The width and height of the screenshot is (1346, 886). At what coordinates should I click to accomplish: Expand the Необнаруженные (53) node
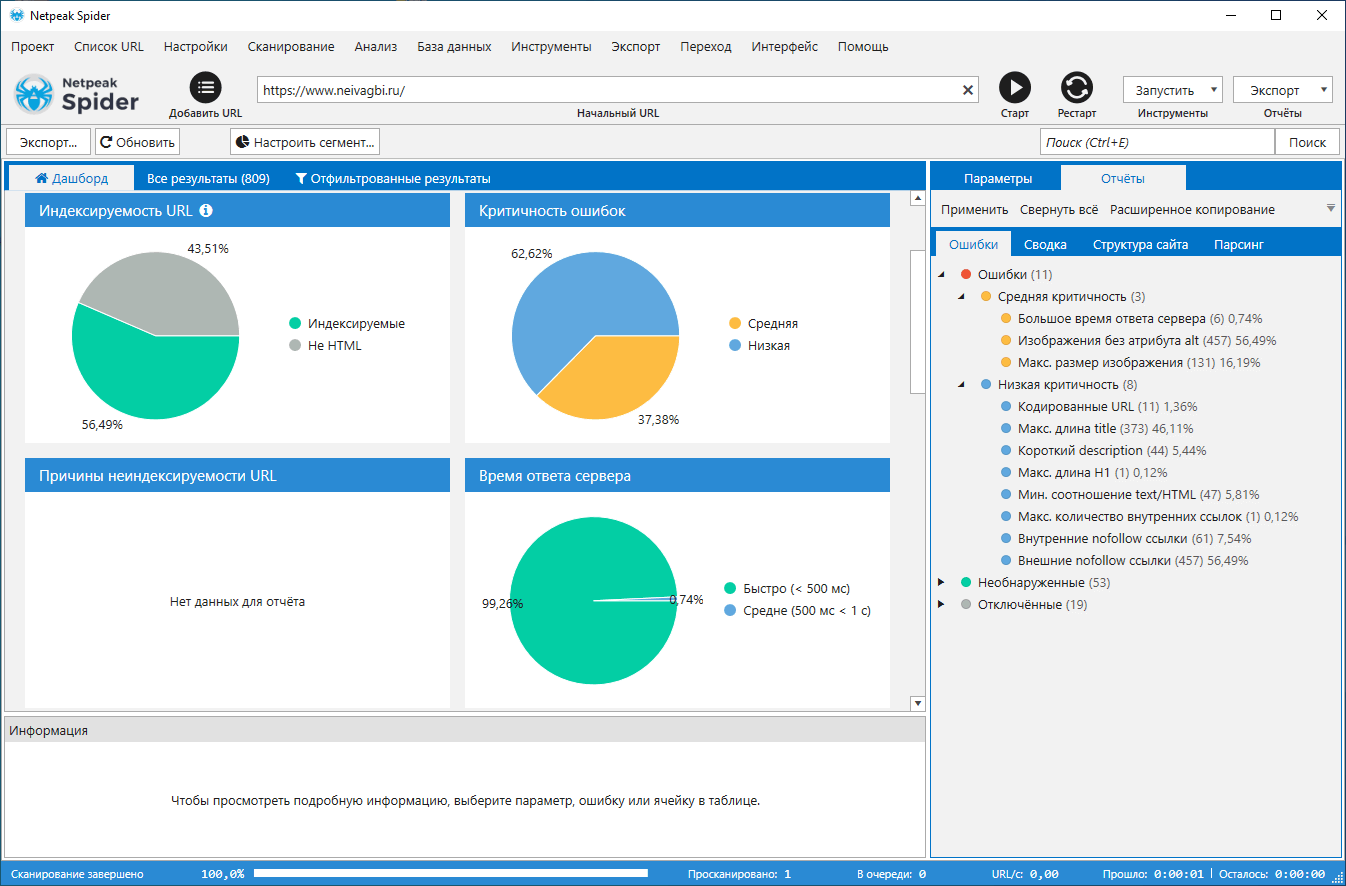tap(942, 583)
